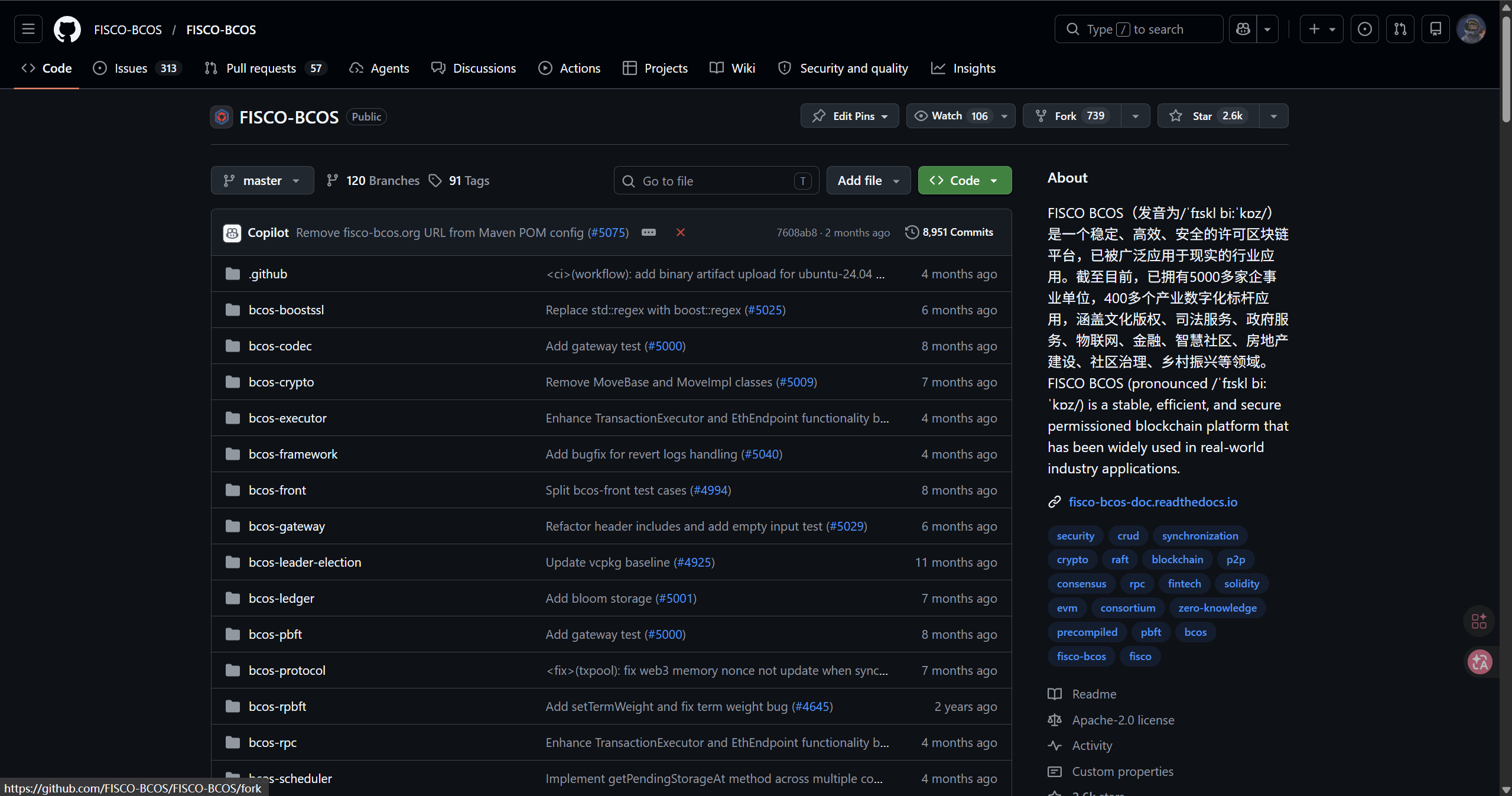This screenshot has height=796, width=1512.
Task: Click the grid apps floating side icon
Action: tap(1479, 621)
